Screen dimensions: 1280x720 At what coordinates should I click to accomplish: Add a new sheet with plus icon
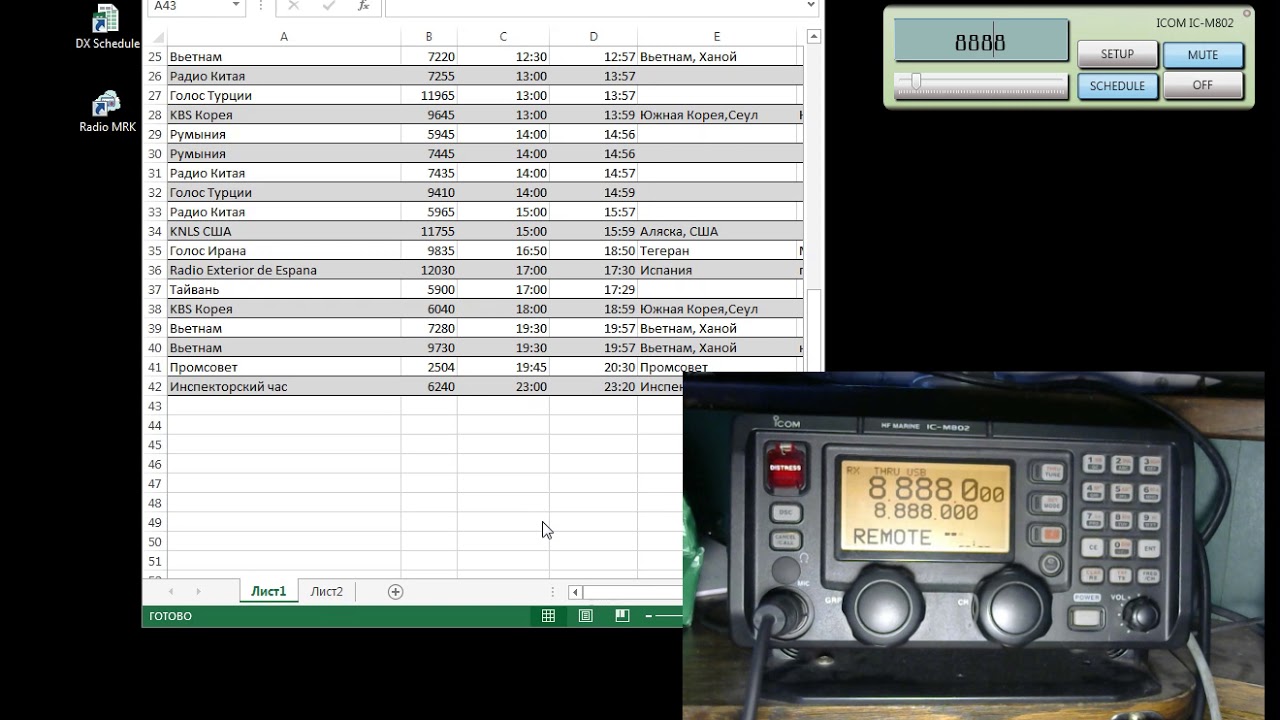pyautogui.click(x=395, y=592)
